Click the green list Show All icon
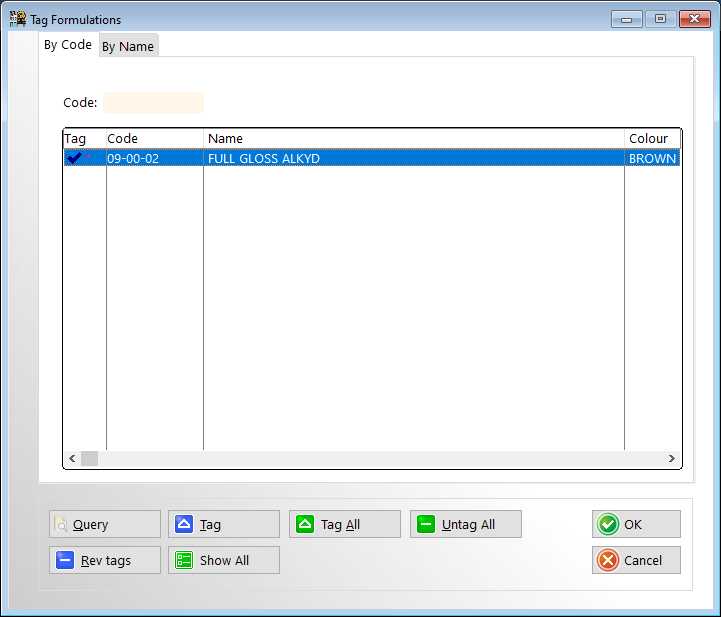 (x=184, y=561)
